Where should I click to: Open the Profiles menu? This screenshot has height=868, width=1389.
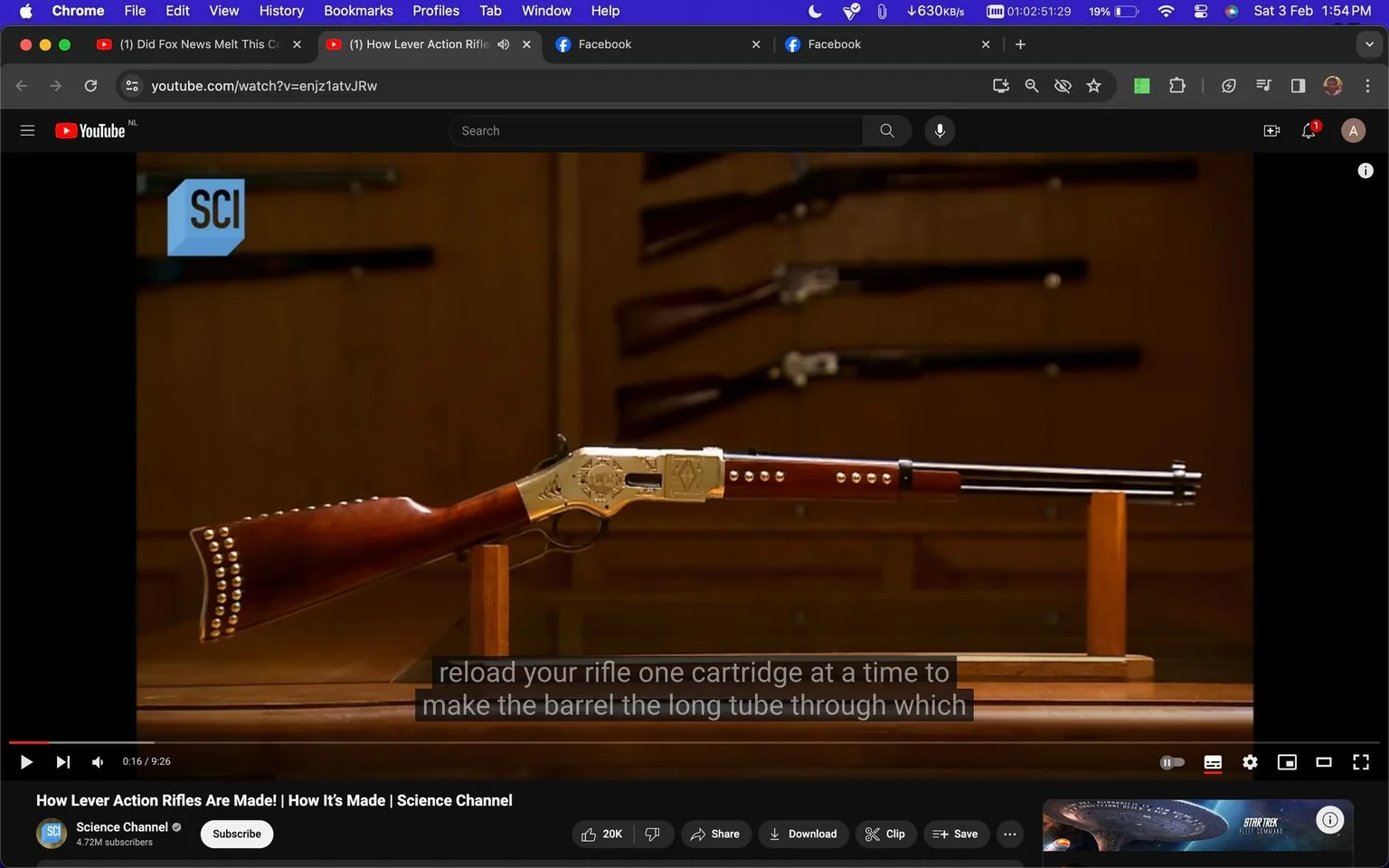click(436, 11)
